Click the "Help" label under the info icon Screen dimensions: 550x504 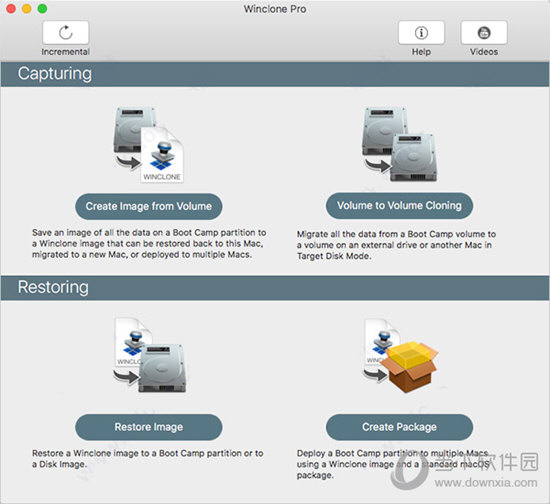(x=421, y=52)
